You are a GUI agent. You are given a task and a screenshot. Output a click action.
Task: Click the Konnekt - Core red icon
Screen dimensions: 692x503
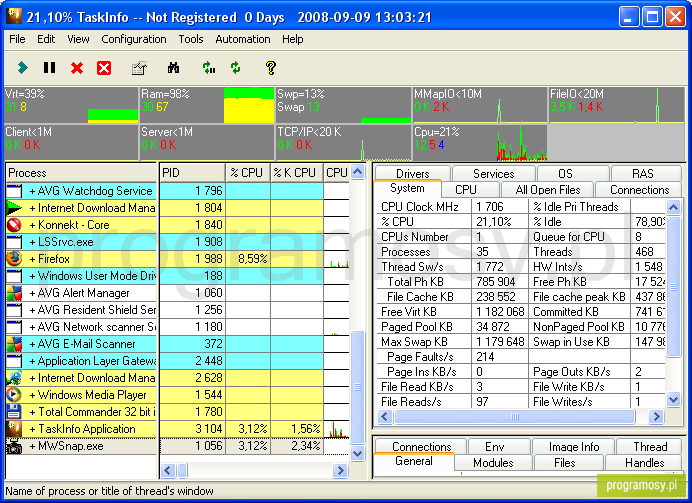coord(14,225)
